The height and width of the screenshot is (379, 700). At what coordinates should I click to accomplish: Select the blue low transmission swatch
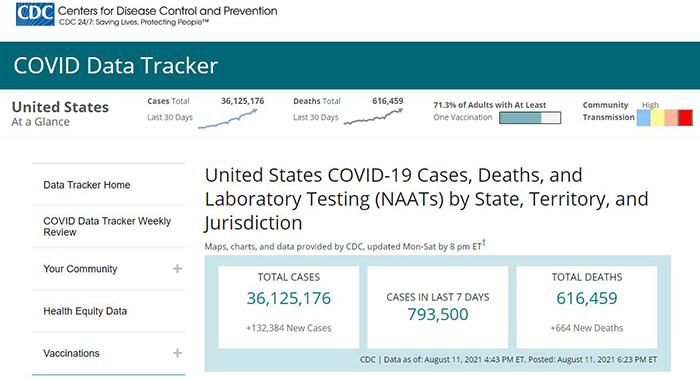click(643, 118)
